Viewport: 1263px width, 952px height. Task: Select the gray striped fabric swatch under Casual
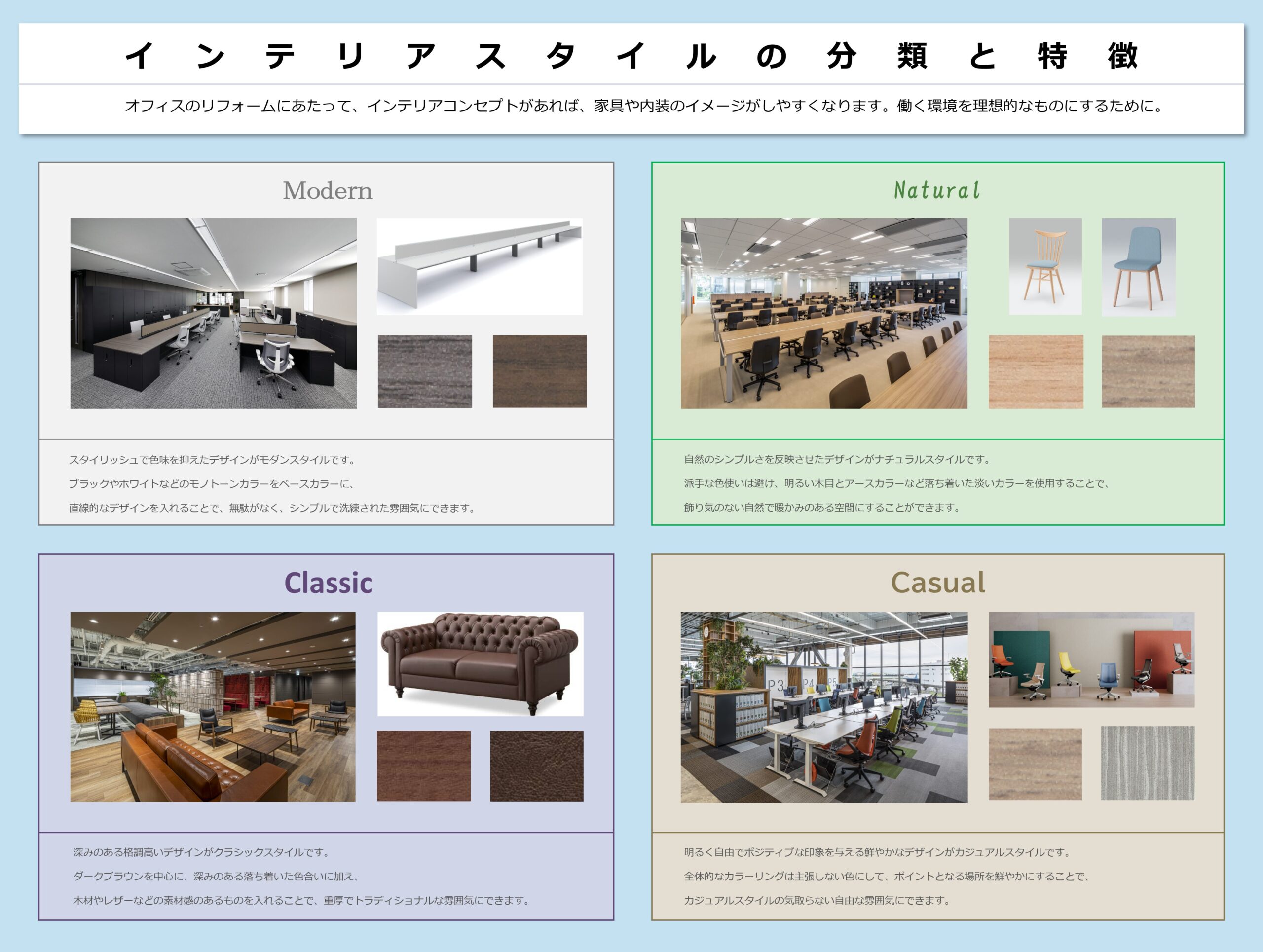[x=1147, y=763]
